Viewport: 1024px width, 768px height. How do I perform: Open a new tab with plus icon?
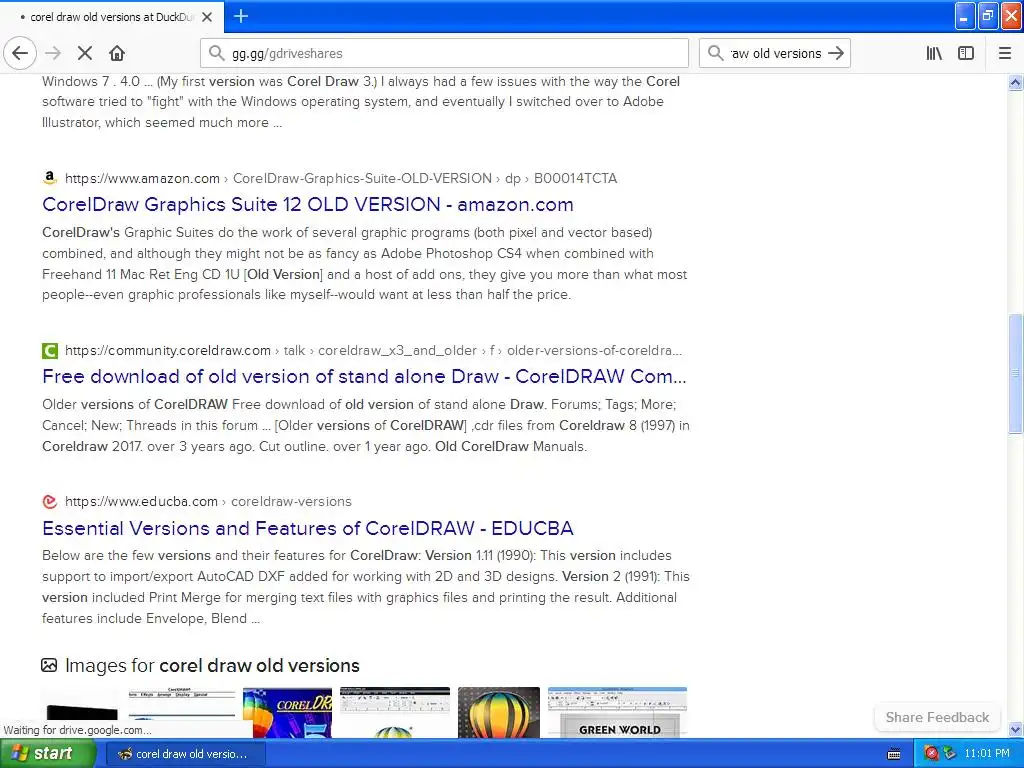(241, 16)
